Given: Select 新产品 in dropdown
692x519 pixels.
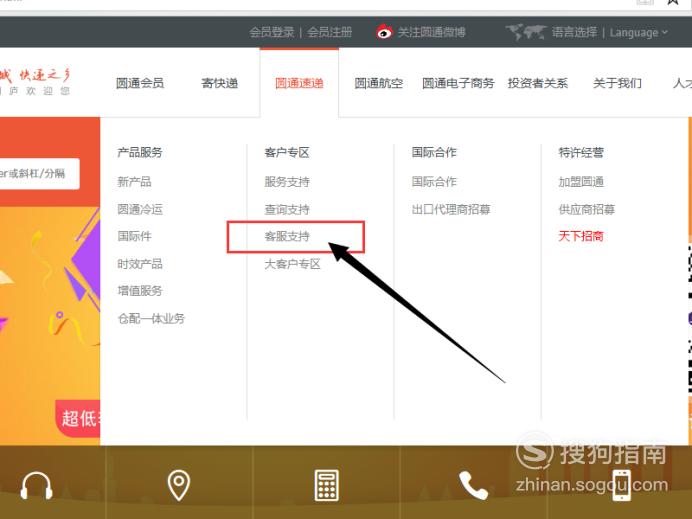Looking at the screenshot, I should point(134,182).
